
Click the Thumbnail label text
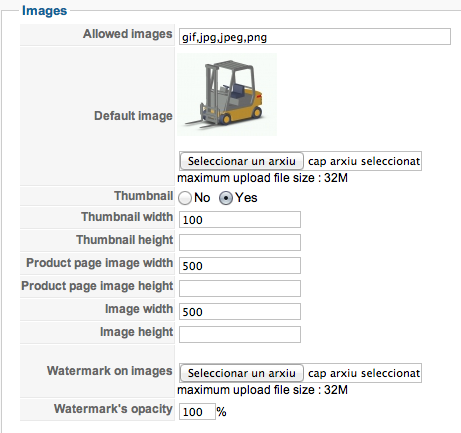[144, 196]
